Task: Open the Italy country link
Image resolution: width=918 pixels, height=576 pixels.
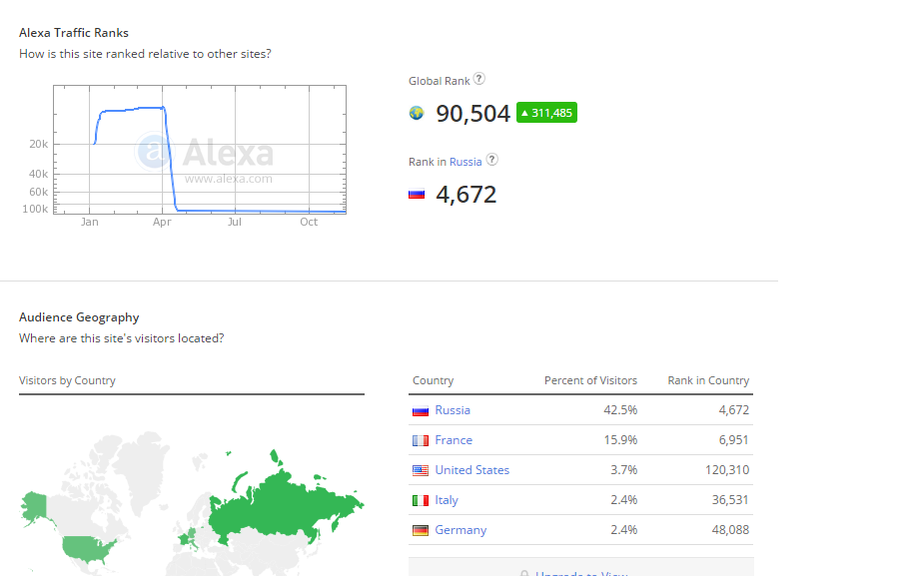Action: click(447, 500)
